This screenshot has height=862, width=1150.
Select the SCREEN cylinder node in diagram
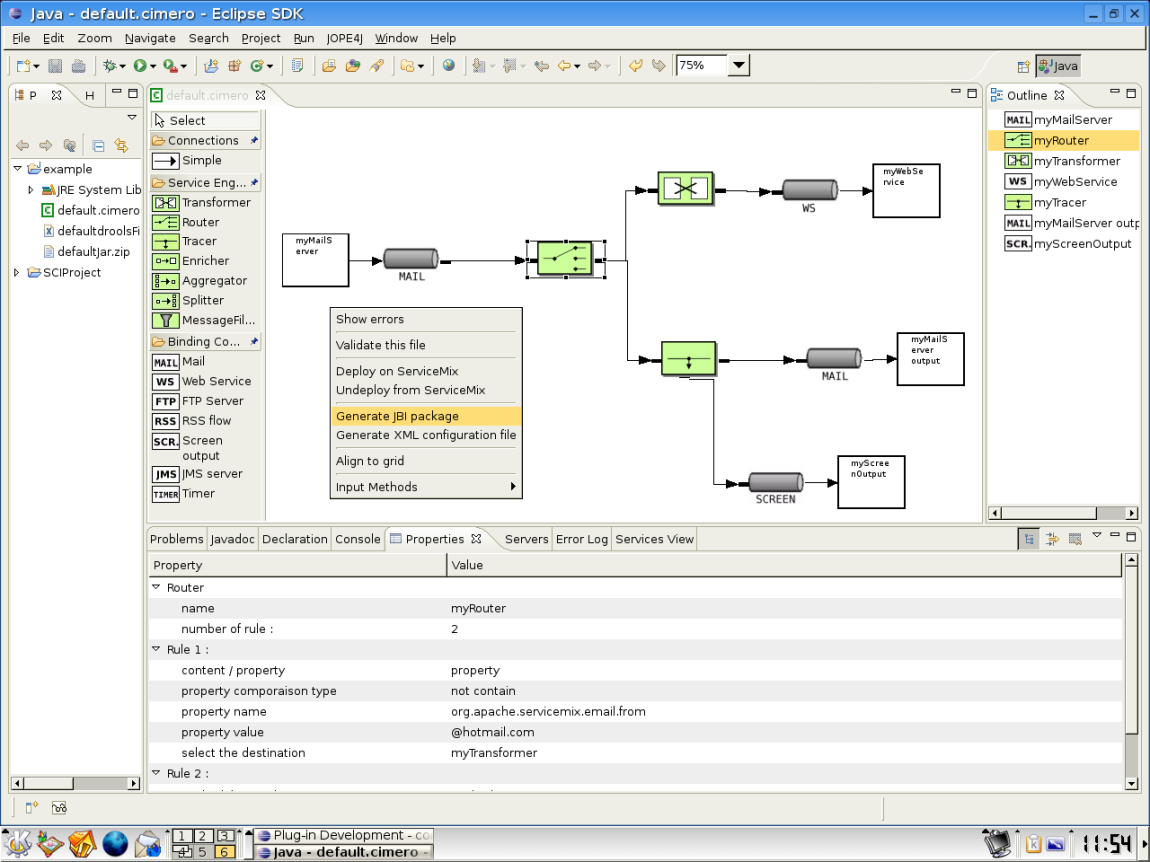(x=775, y=483)
